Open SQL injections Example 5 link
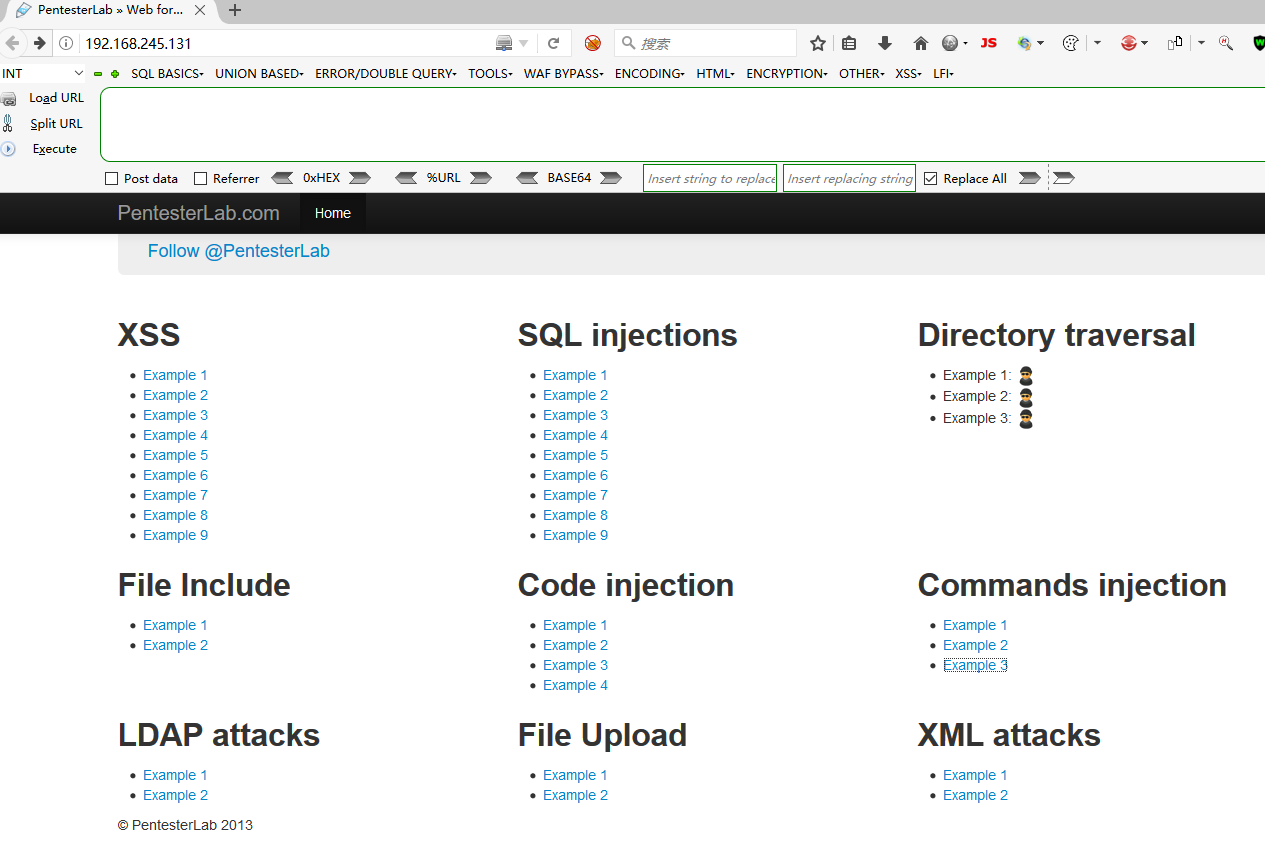Image resolution: width=1265 pixels, height=849 pixels. click(575, 455)
